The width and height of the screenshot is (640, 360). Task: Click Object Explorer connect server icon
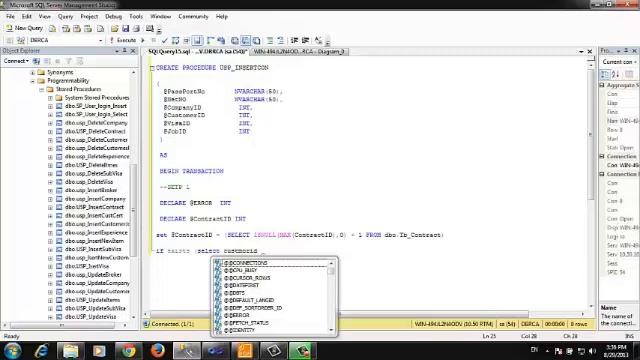click(x=36, y=61)
